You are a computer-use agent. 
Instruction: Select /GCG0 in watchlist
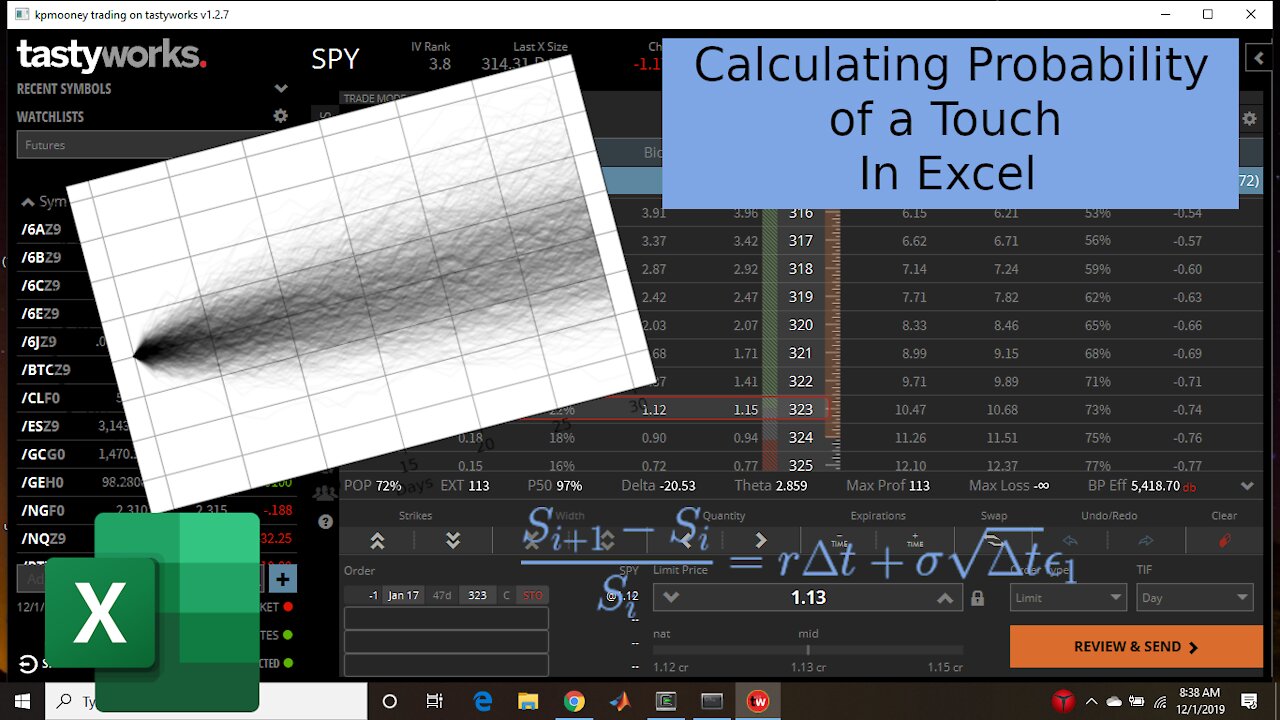point(42,454)
